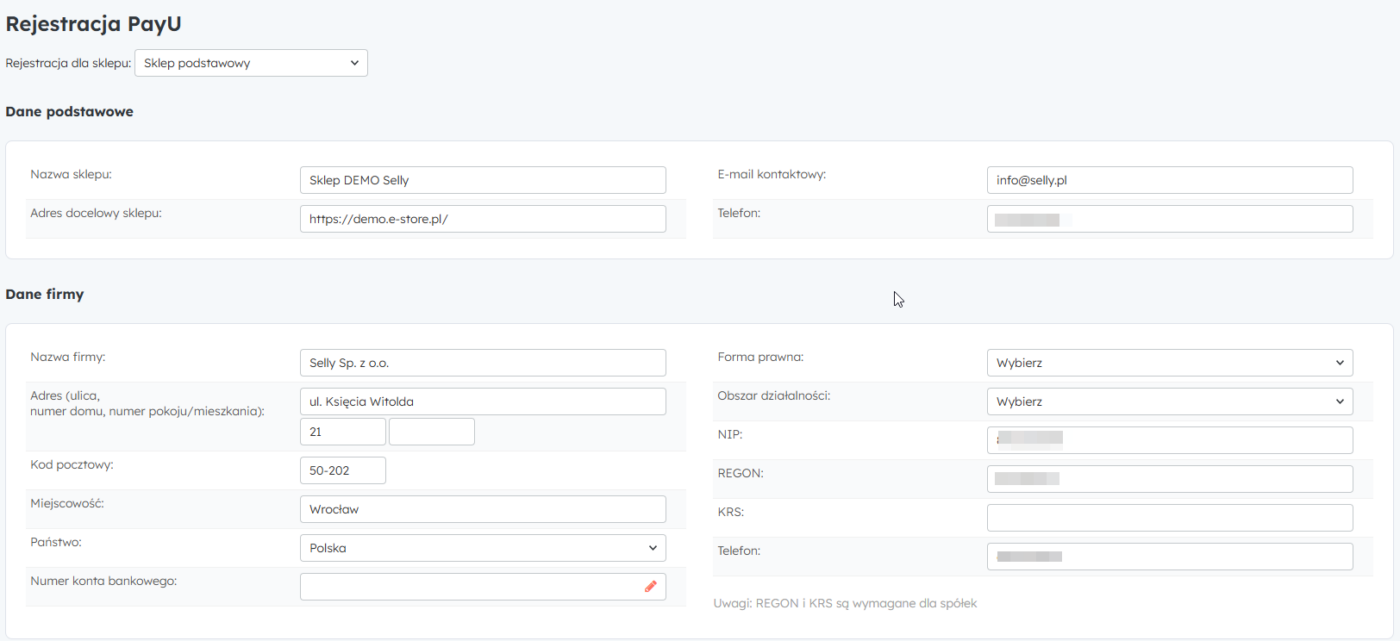Click the empty KRS input field

pos(1169,518)
